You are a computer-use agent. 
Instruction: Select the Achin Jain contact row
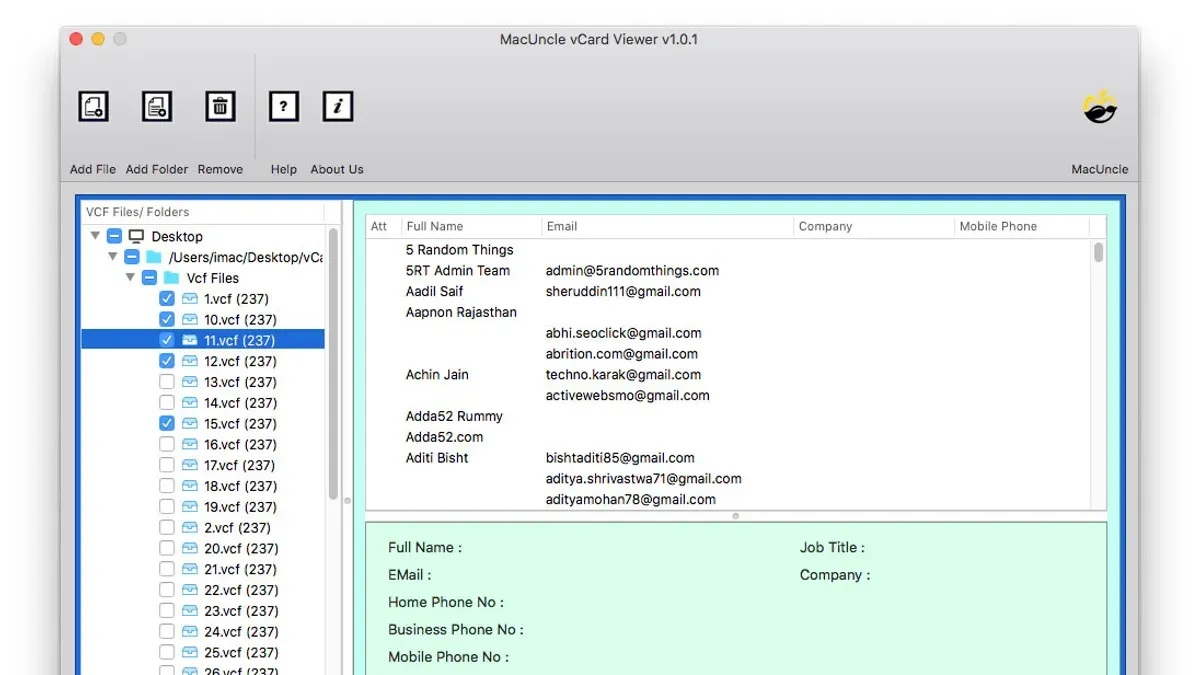[x=729, y=375]
